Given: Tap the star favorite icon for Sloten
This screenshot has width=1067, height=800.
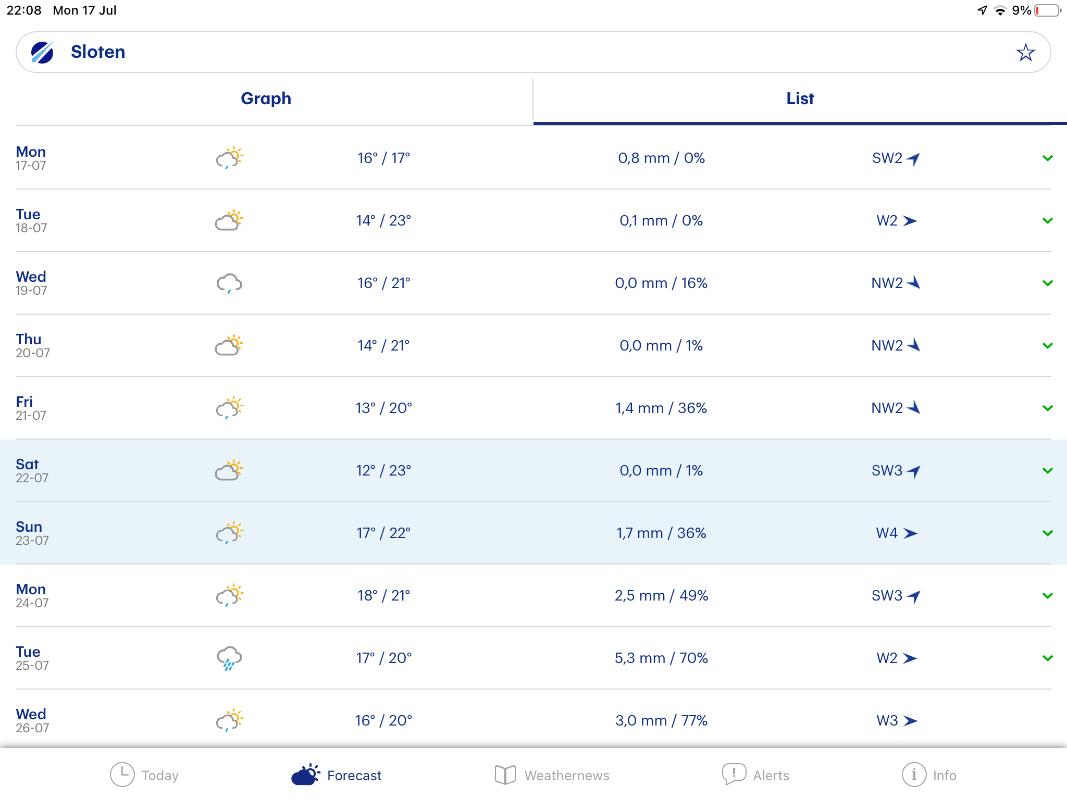Looking at the screenshot, I should coord(1025,53).
